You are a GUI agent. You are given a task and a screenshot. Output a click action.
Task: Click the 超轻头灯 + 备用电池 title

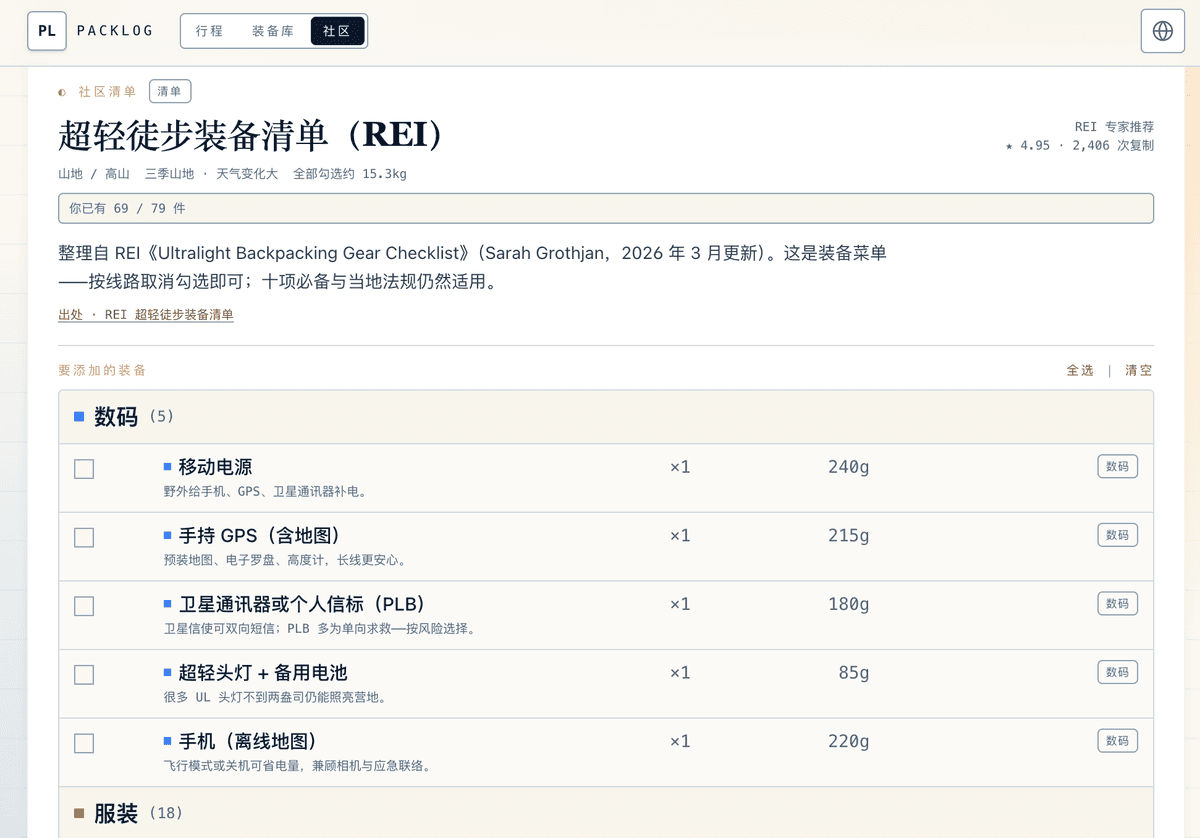263,673
